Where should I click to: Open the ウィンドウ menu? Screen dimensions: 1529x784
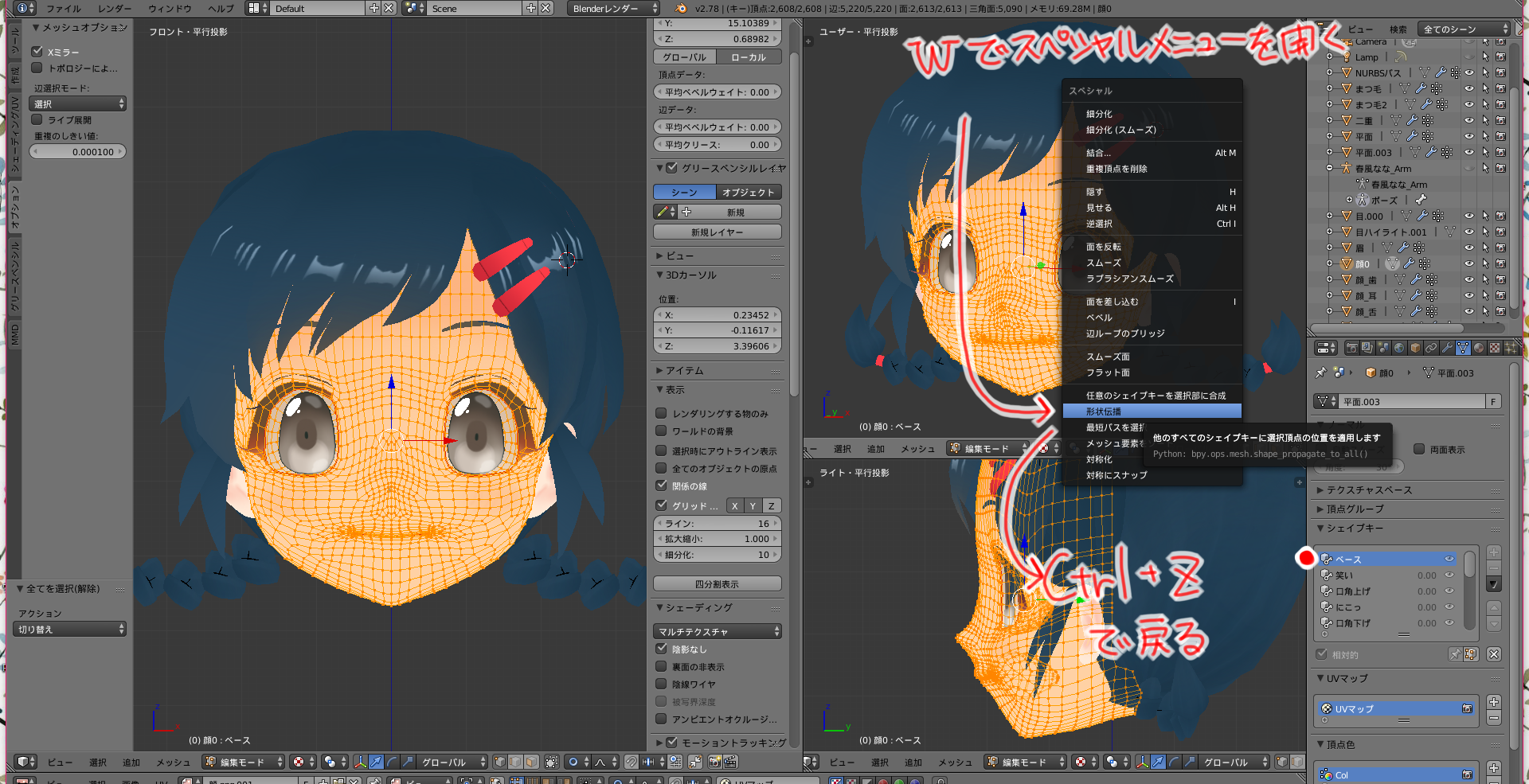click(170, 8)
